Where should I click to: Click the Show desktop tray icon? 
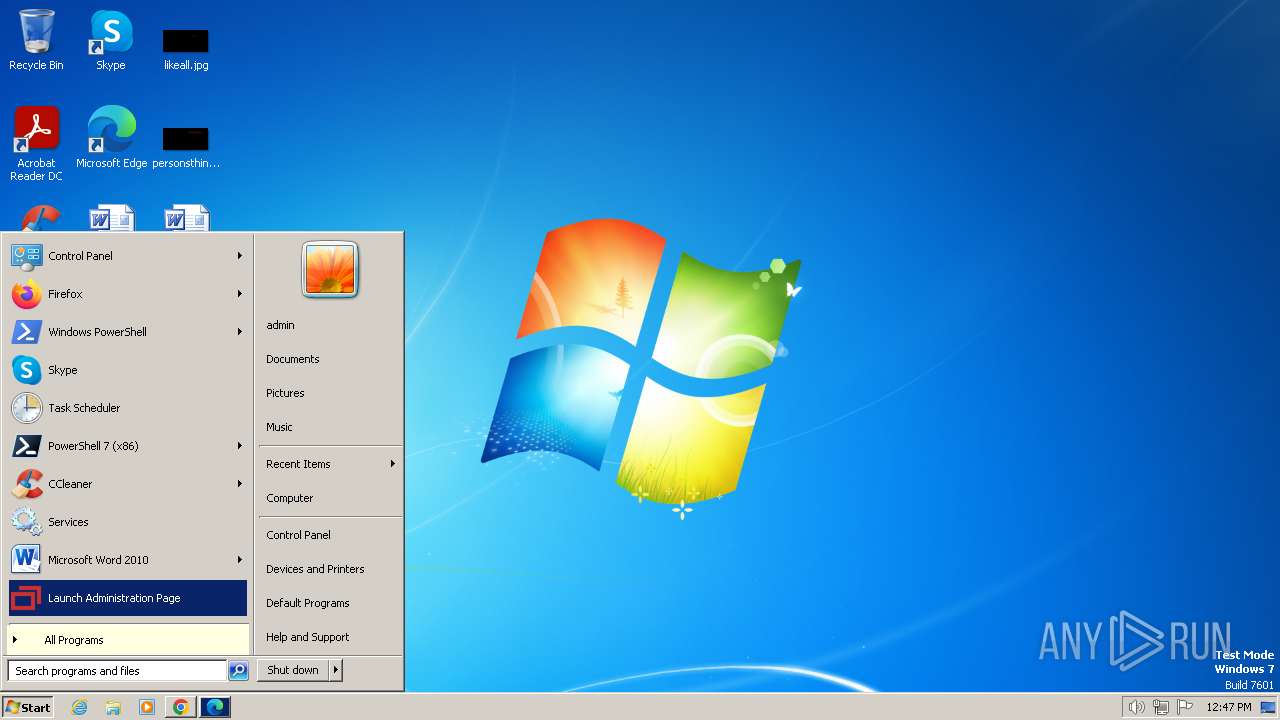(1268, 707)
